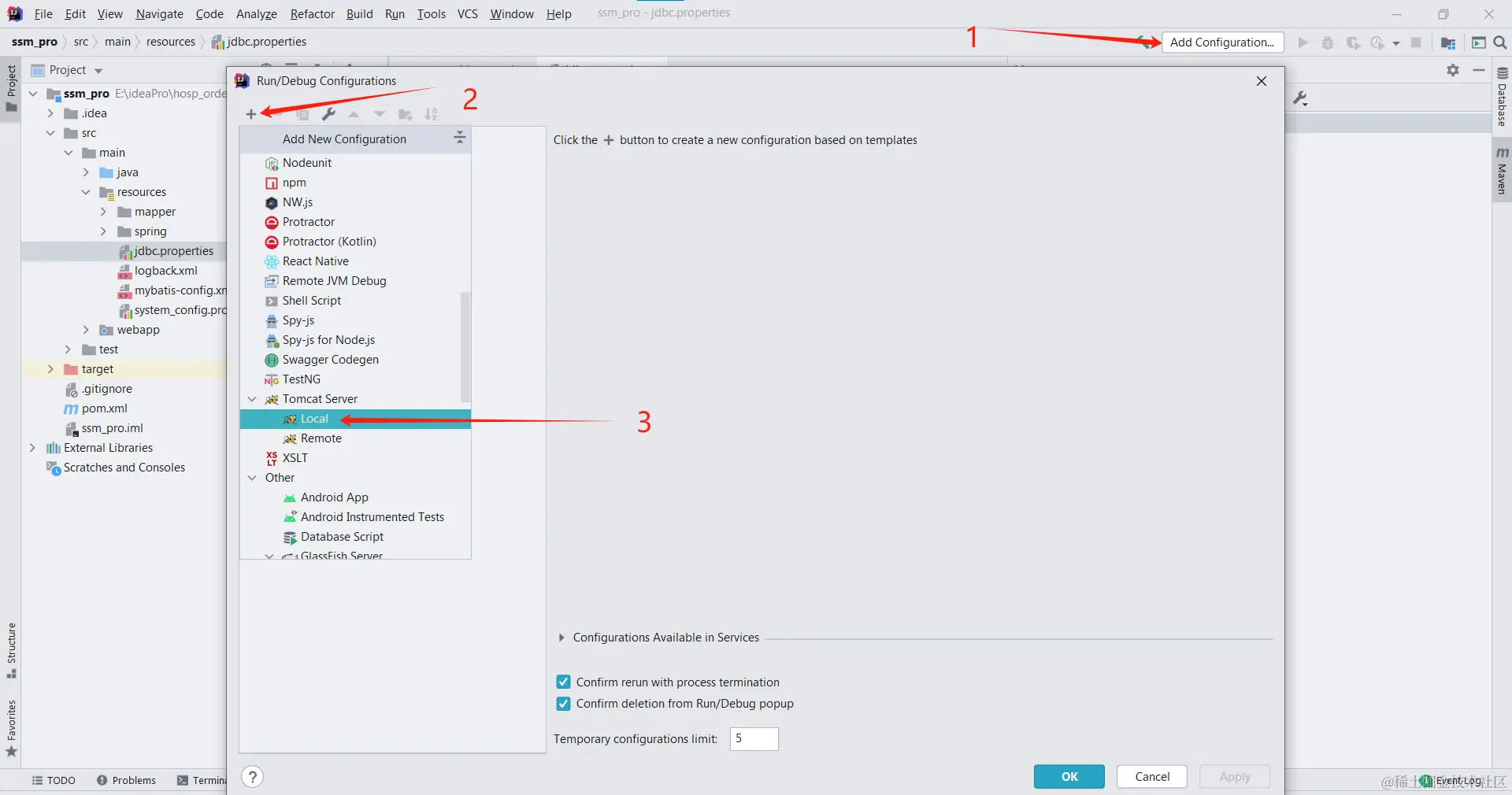Click the Cancel button
The width and height of the screenshot is (1512, 795).
[x=1152, y=777]
